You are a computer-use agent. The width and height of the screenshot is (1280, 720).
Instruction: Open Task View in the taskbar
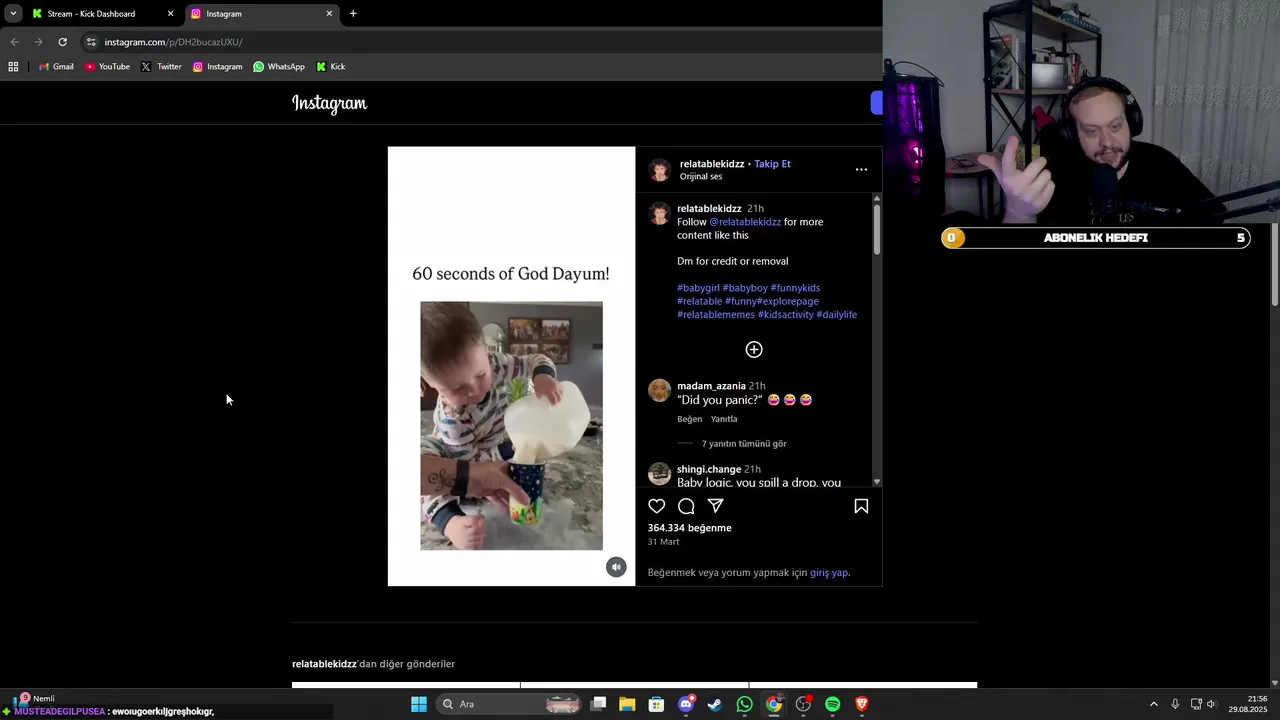[x=598, y=704]
